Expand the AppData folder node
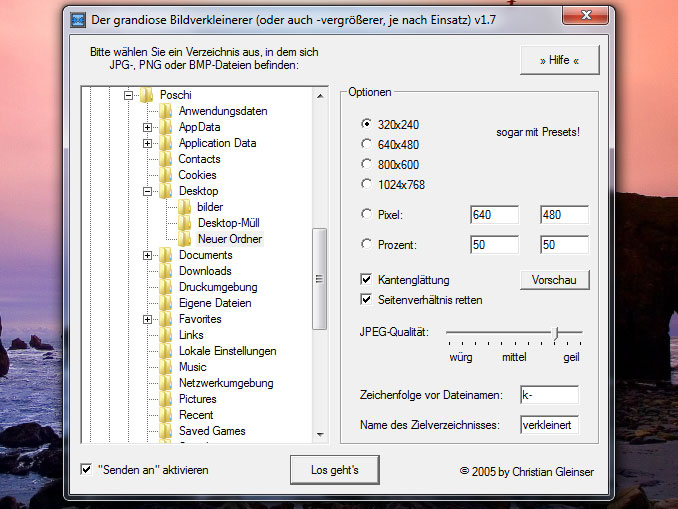678x509 pixels. point(147,127)
